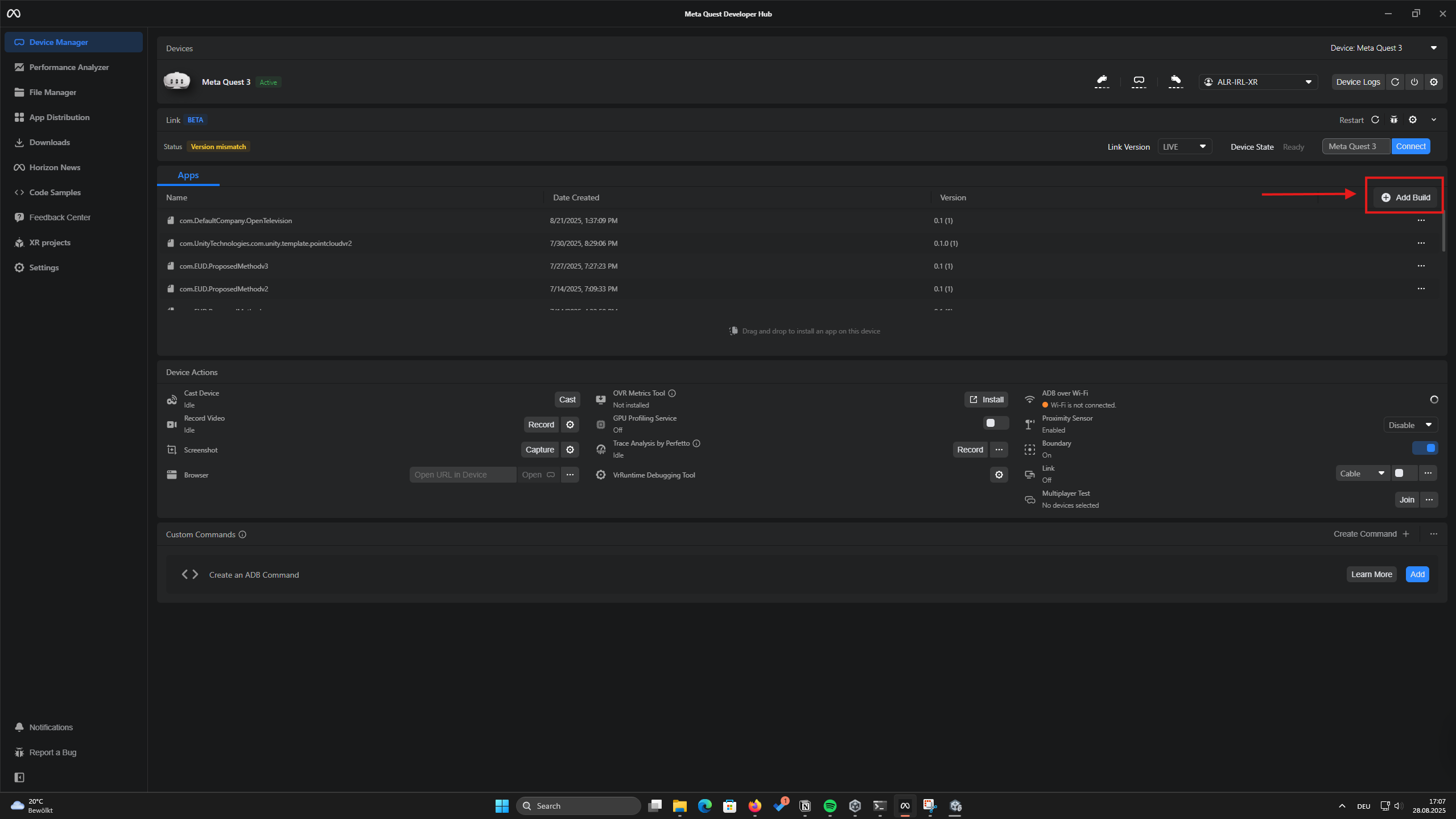Viewport: 1456px width, 819px height.
Task: Open VrRuntime Debugging Tool settings gear
Action: 999,475
